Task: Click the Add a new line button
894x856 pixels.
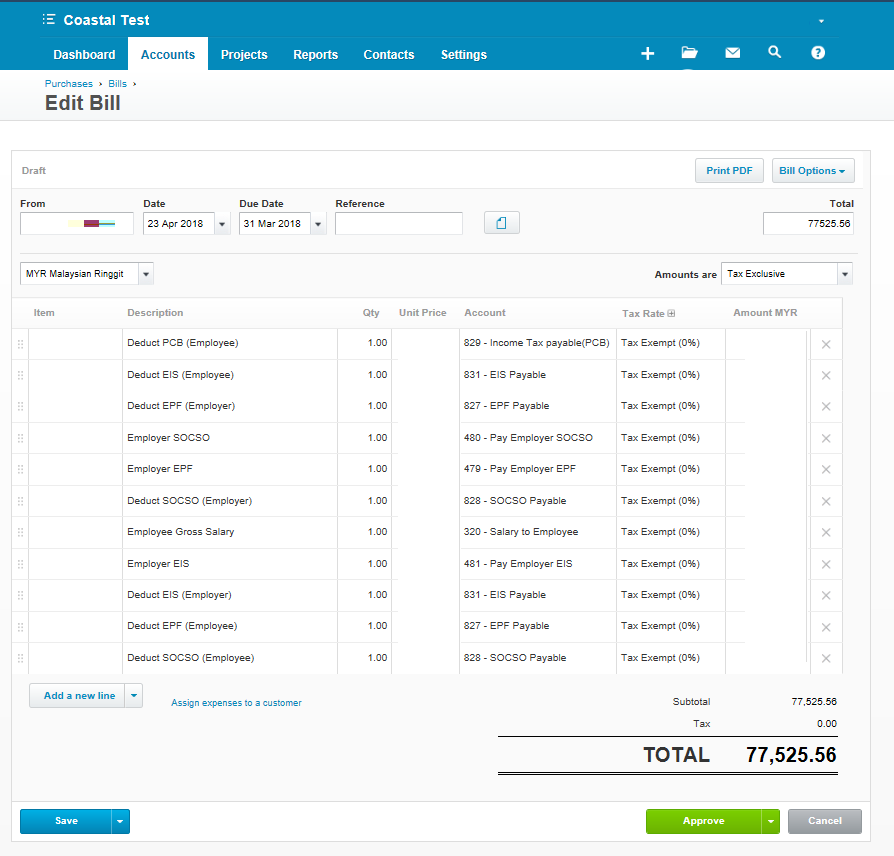Action: coord(77,696)
